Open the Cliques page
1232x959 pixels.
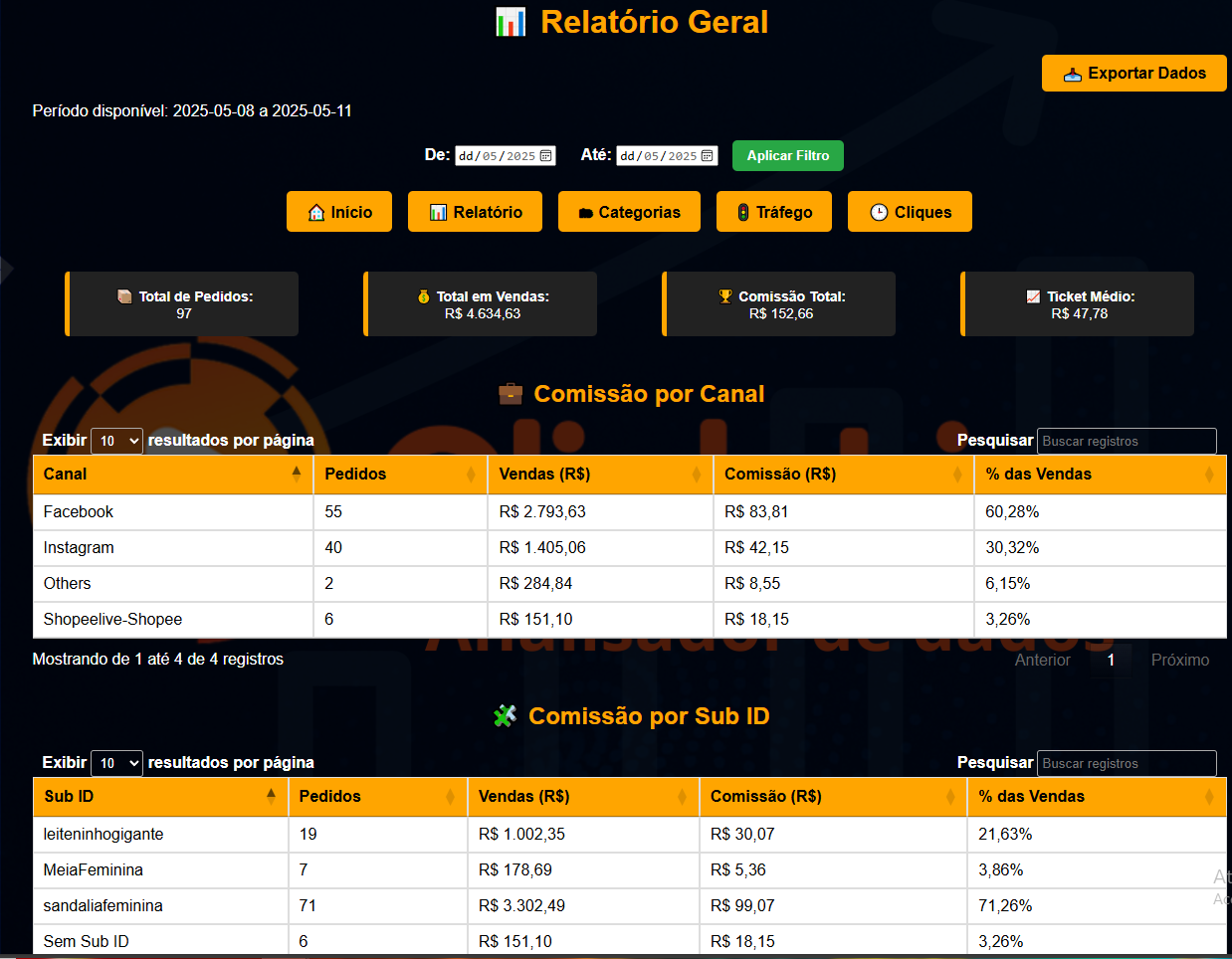point(910,212)
